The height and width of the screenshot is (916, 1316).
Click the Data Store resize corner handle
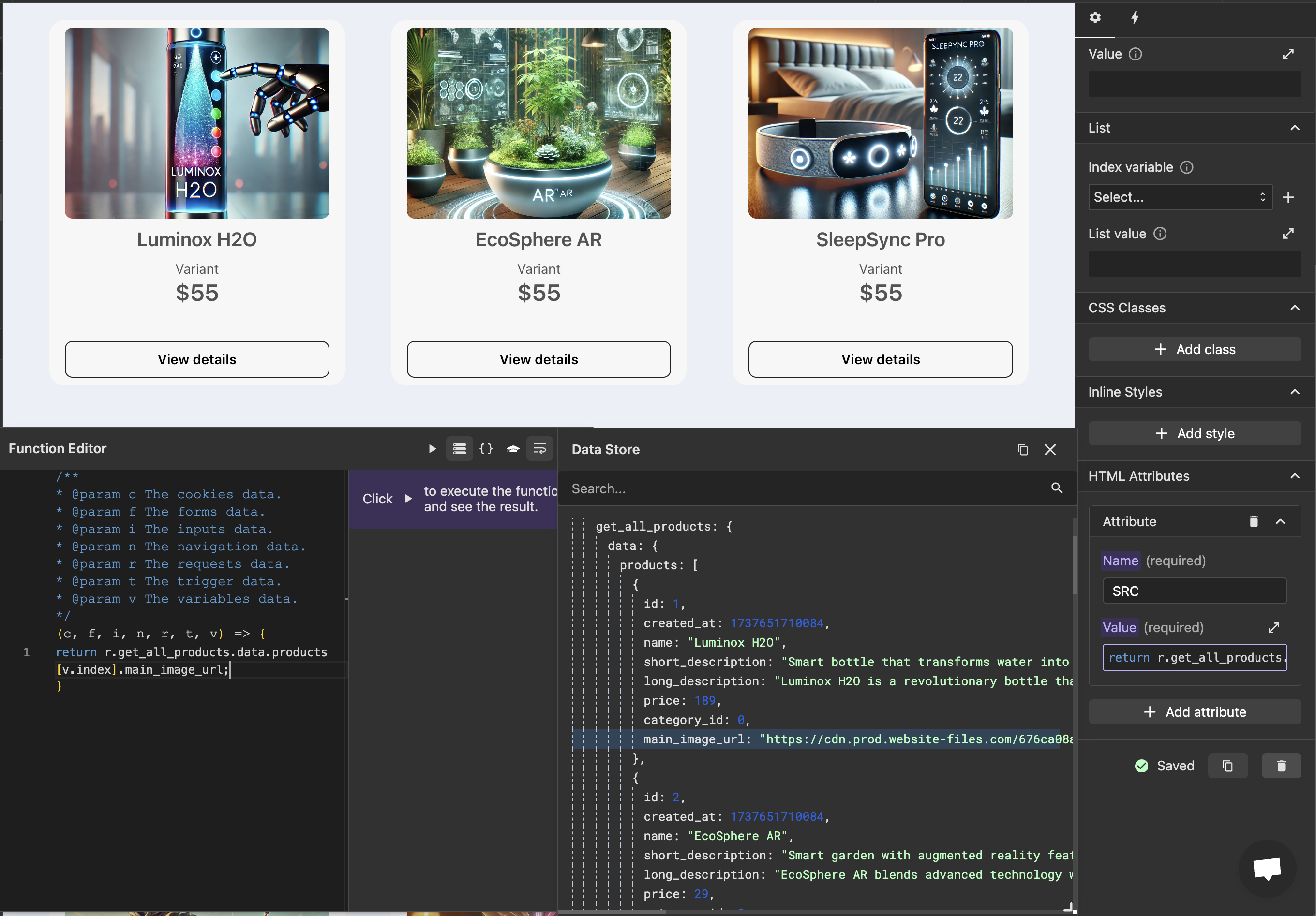click(x=1069, y=907)
